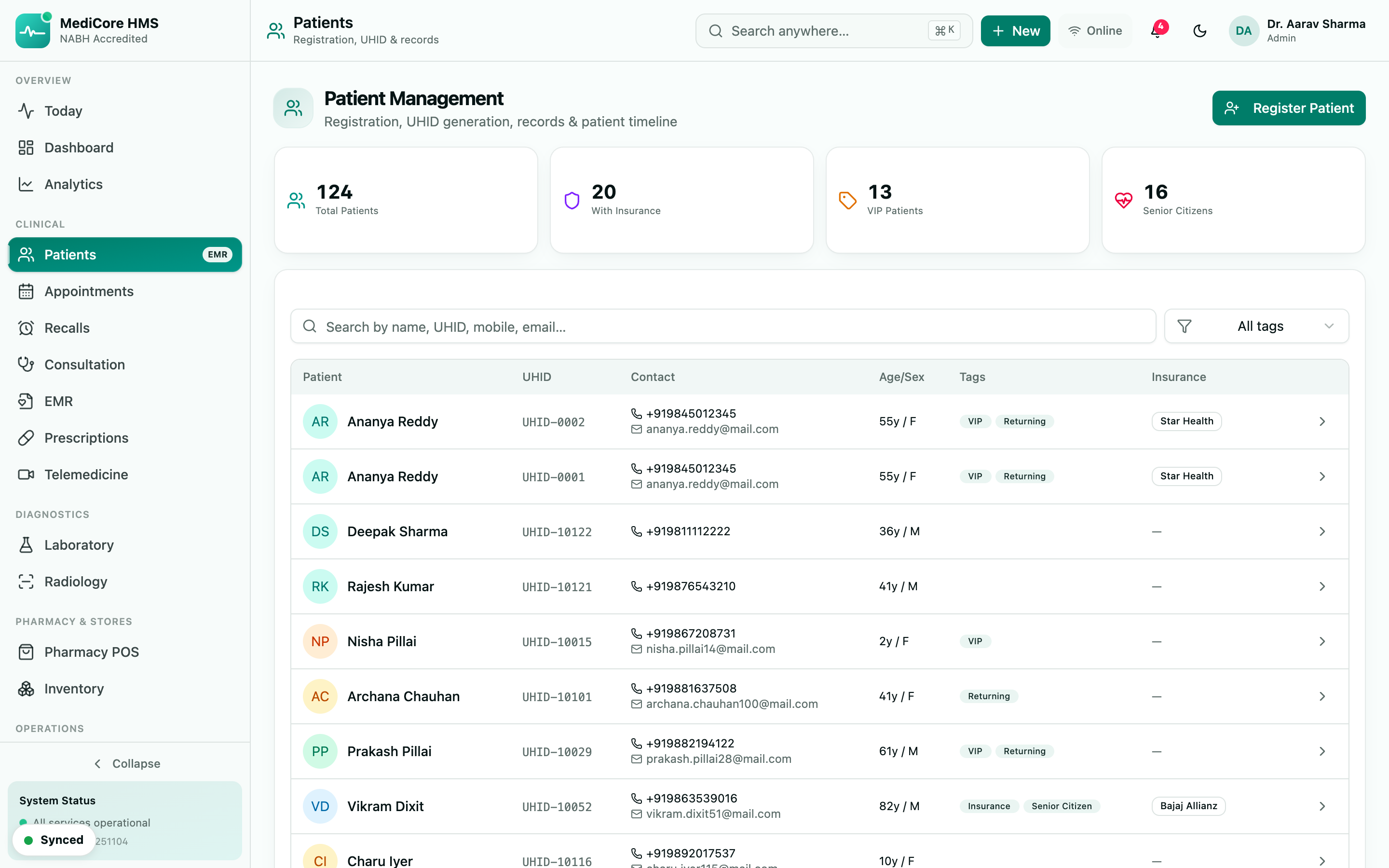The image size is (1389, 868).
Task: Open Radiology section
Action: point(125,582)
